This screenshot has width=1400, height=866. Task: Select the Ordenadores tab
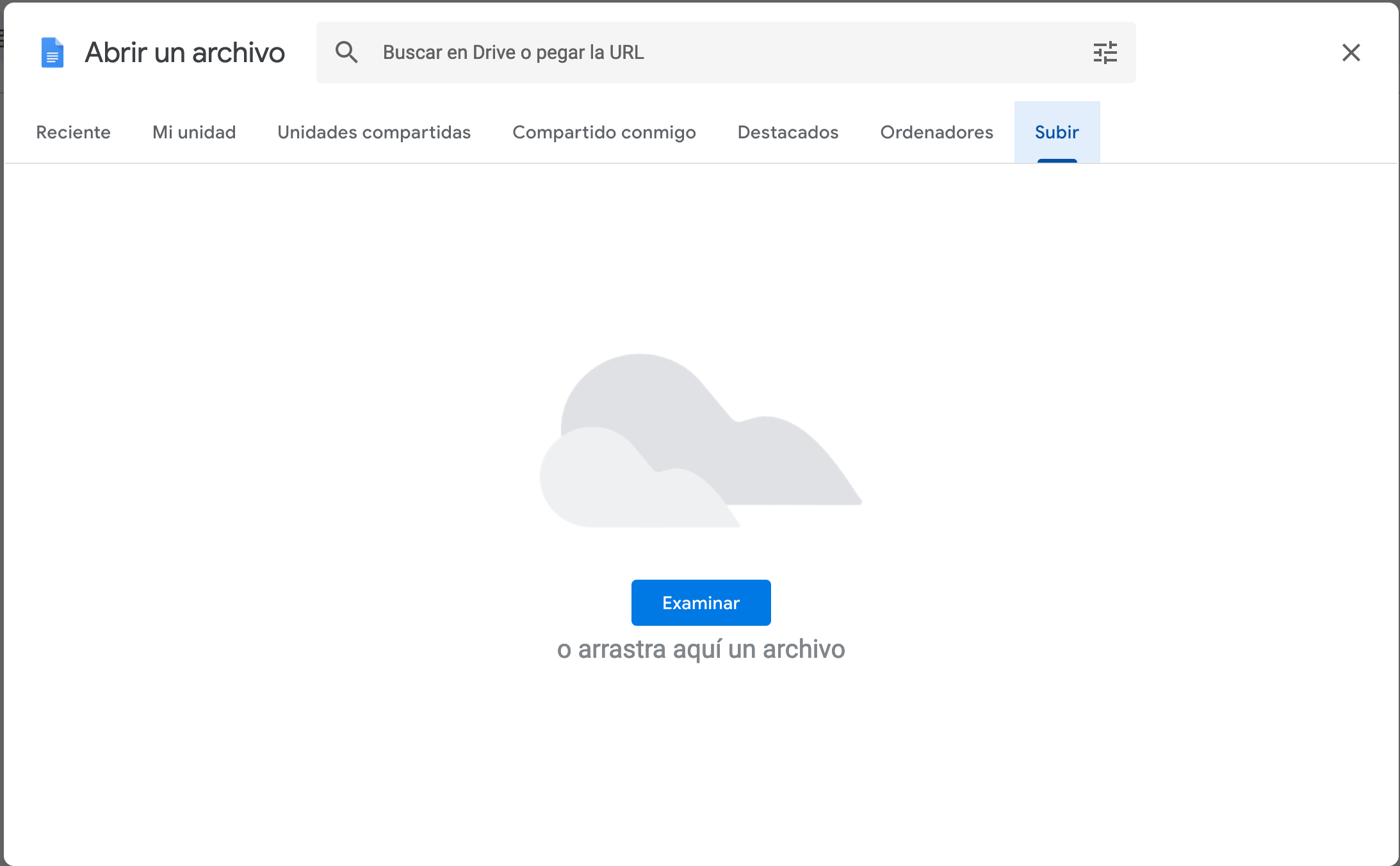(936, 133)
